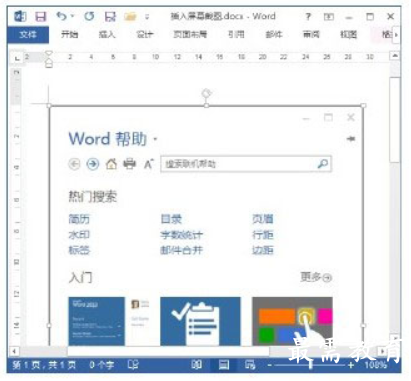
Task: Open the 行距 help link
Action: point(263,235)
